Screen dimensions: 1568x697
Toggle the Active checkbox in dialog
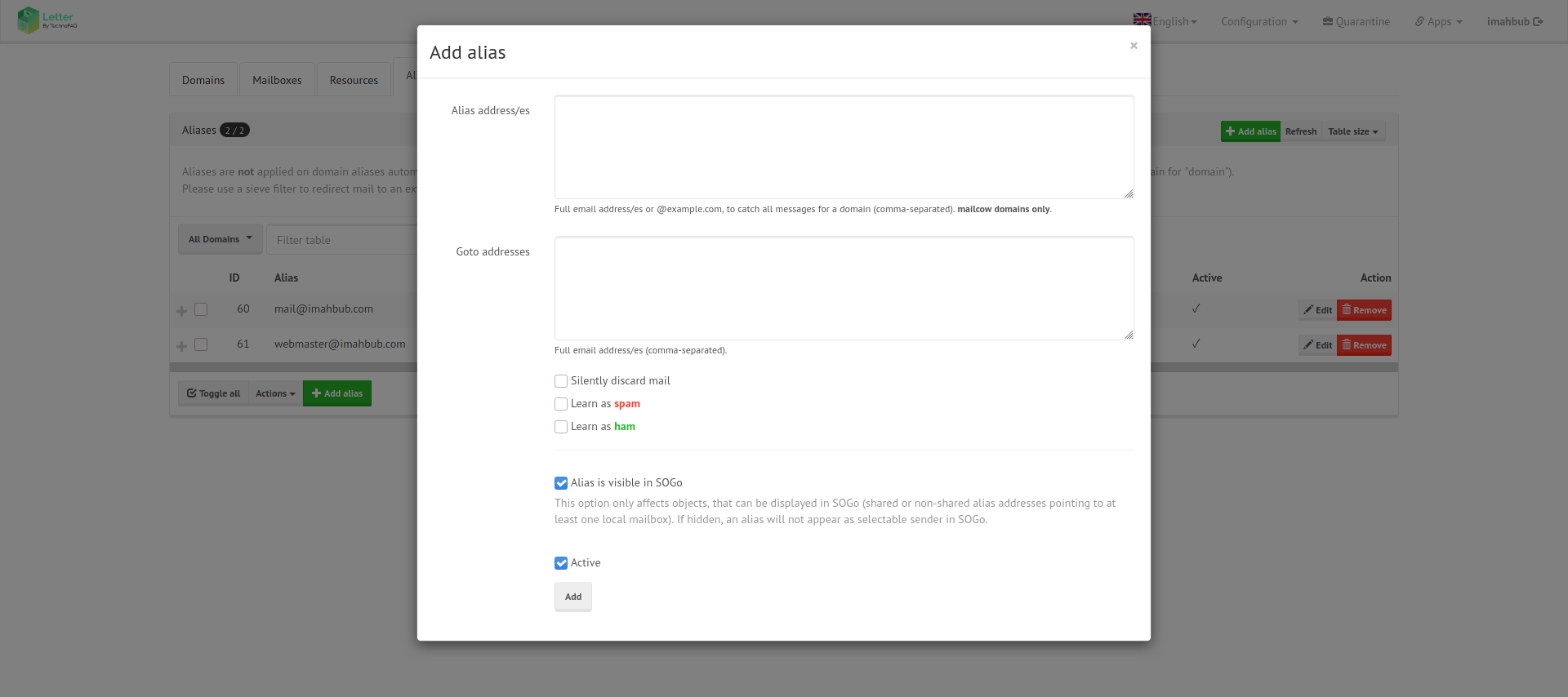click(561, 563)
